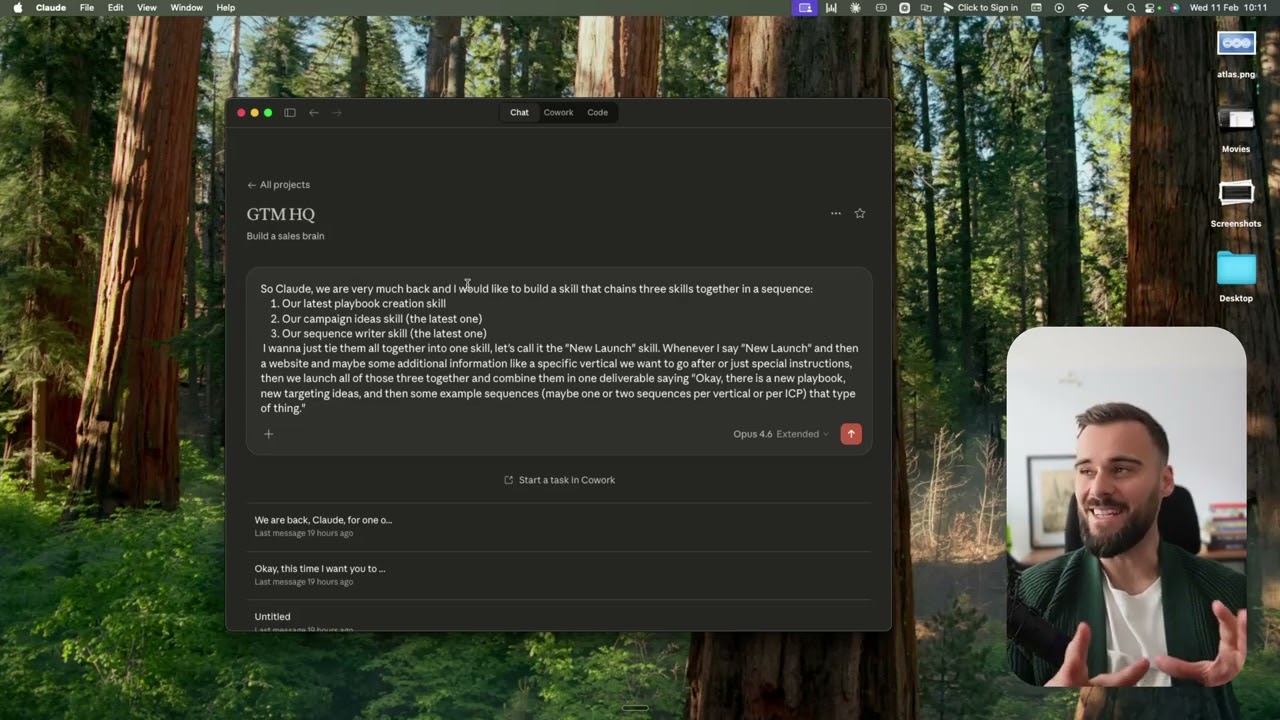Send the message with the orange arrow button
The height and width of the screenshot is (720, 1280).
tap(851, 434)
